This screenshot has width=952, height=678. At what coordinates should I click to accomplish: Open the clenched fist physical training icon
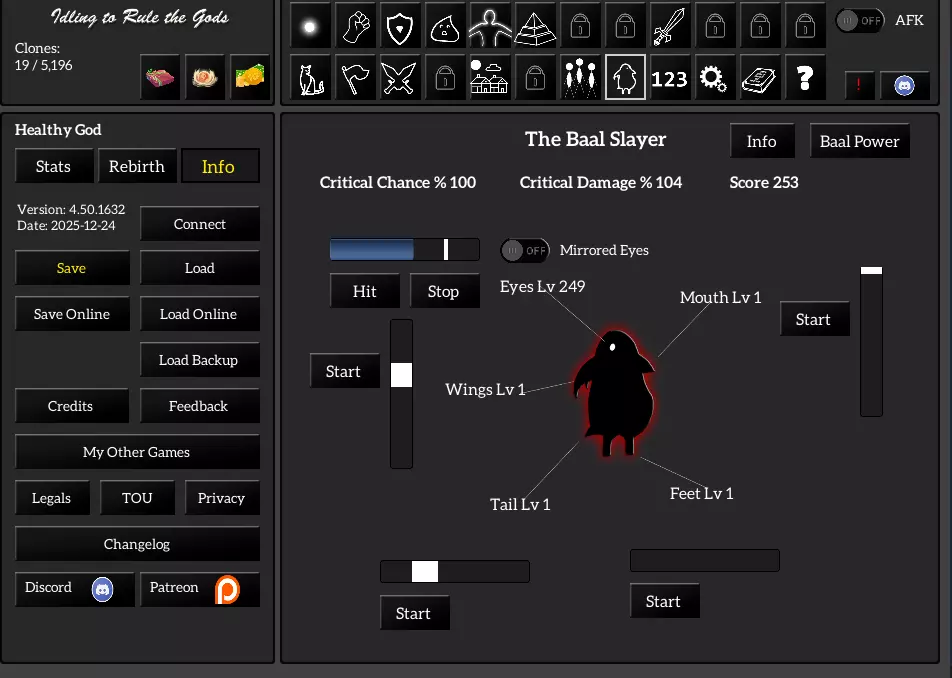pyautogui.click(x=355, y=26)
